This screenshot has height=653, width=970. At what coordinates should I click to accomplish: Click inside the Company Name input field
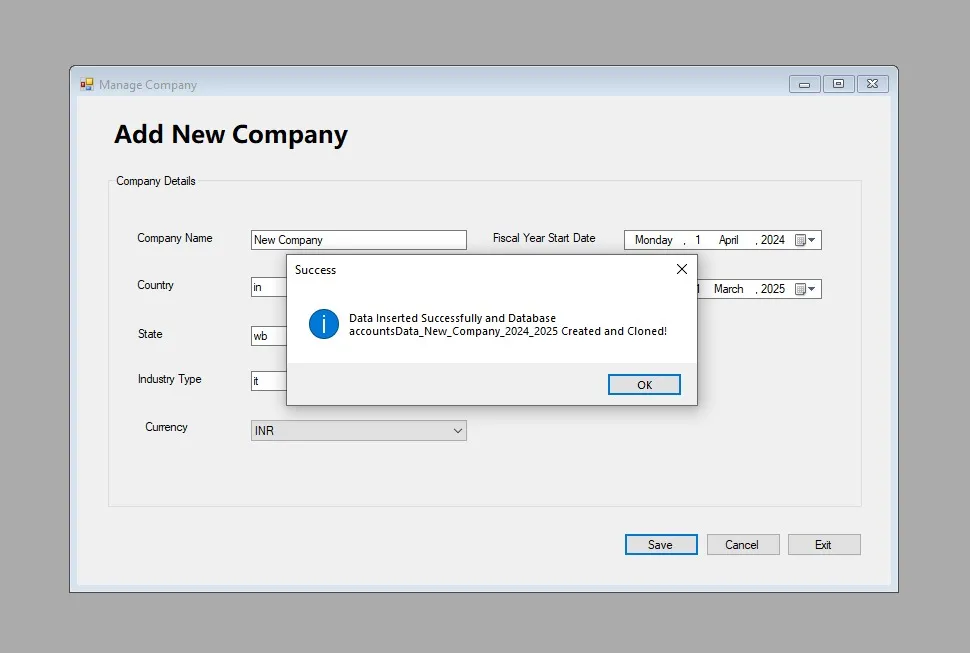(x=358, y=239)
